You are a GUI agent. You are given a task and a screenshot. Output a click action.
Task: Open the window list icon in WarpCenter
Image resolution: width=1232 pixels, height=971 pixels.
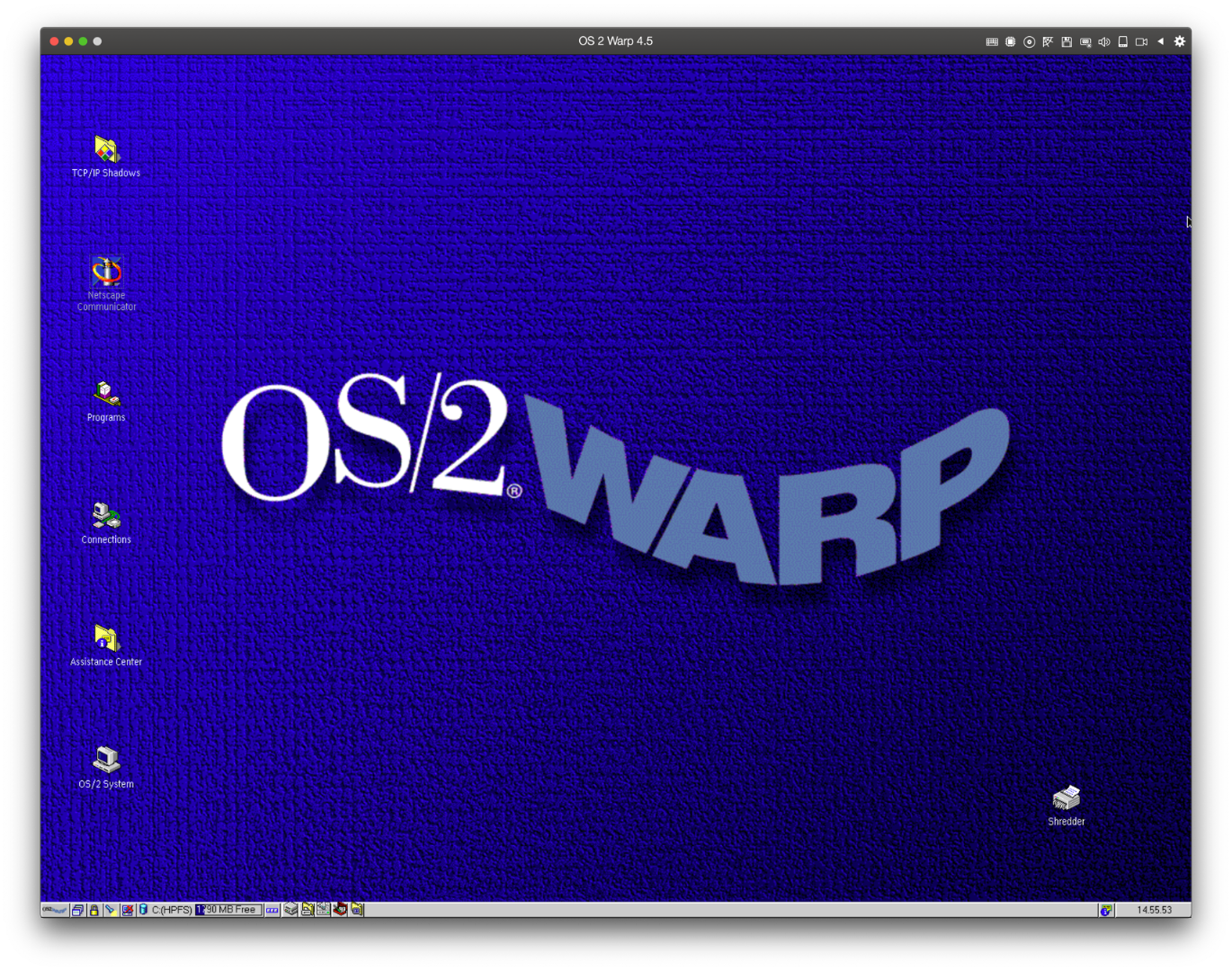coord(78,910)
